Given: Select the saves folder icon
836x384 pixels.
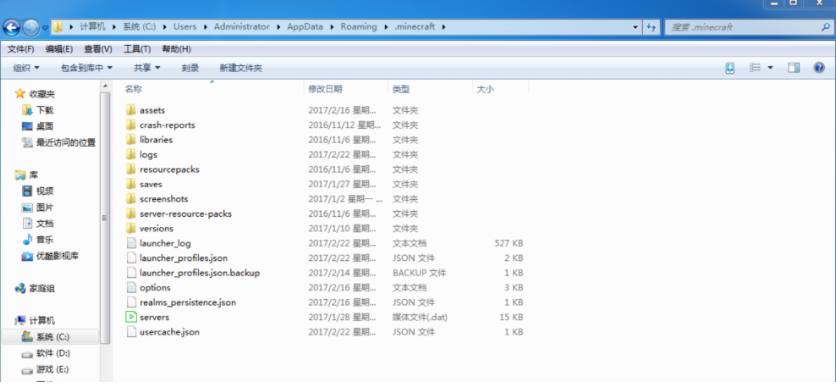Looking at the screenshot, I should coord(131,184).
